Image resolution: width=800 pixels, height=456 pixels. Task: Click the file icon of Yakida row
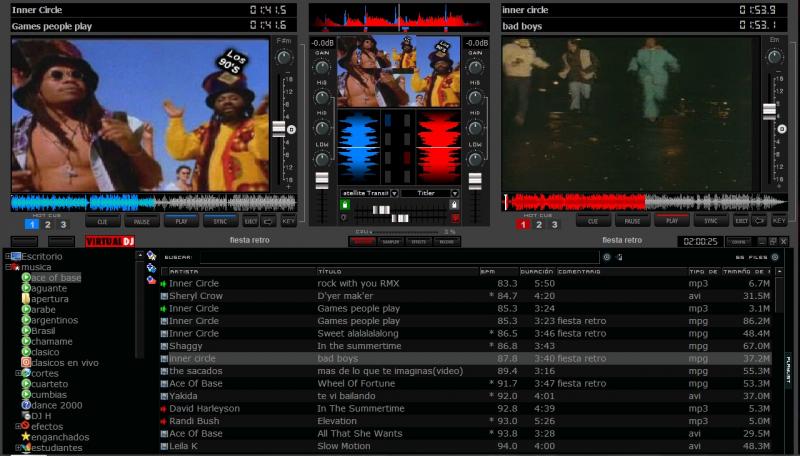(x=164, y=396)
